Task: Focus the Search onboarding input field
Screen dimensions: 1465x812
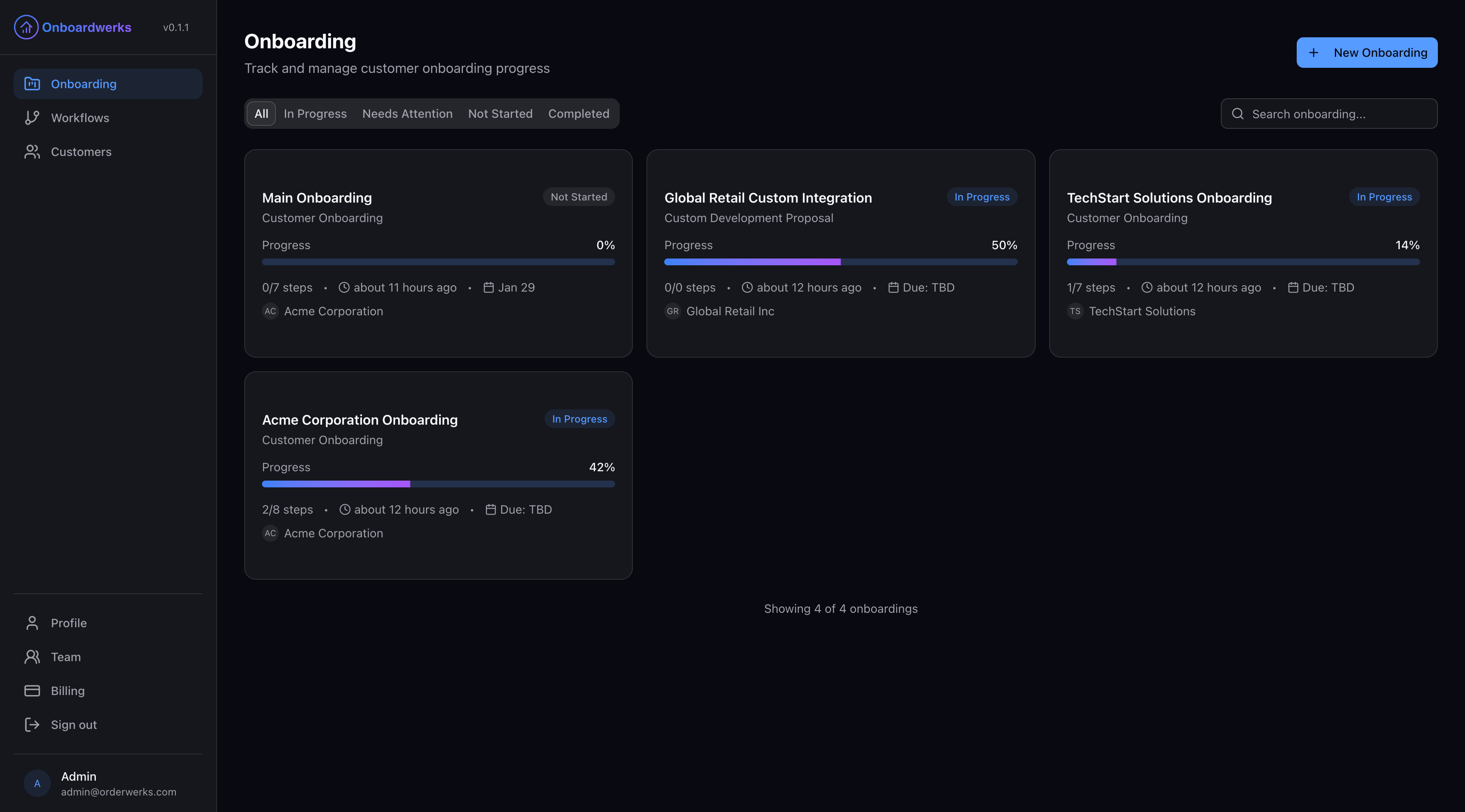Action: [1337, 114]
